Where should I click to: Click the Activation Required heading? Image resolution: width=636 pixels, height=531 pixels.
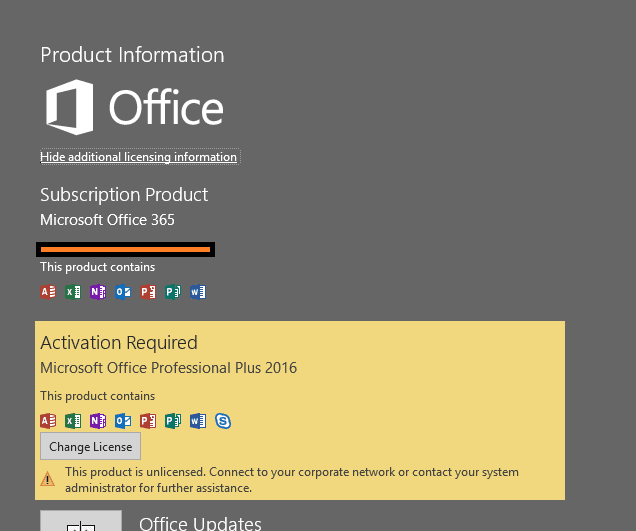click(119, 343)
